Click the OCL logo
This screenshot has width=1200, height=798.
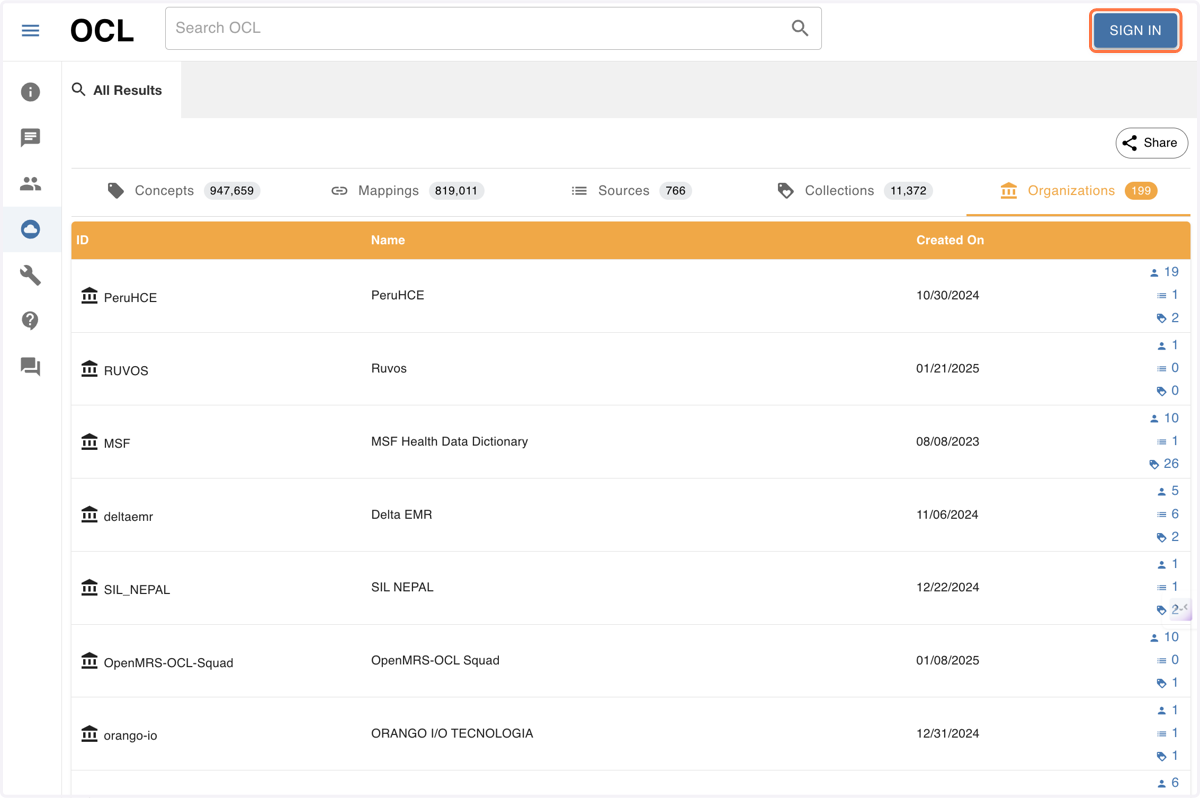coord(102,31)
